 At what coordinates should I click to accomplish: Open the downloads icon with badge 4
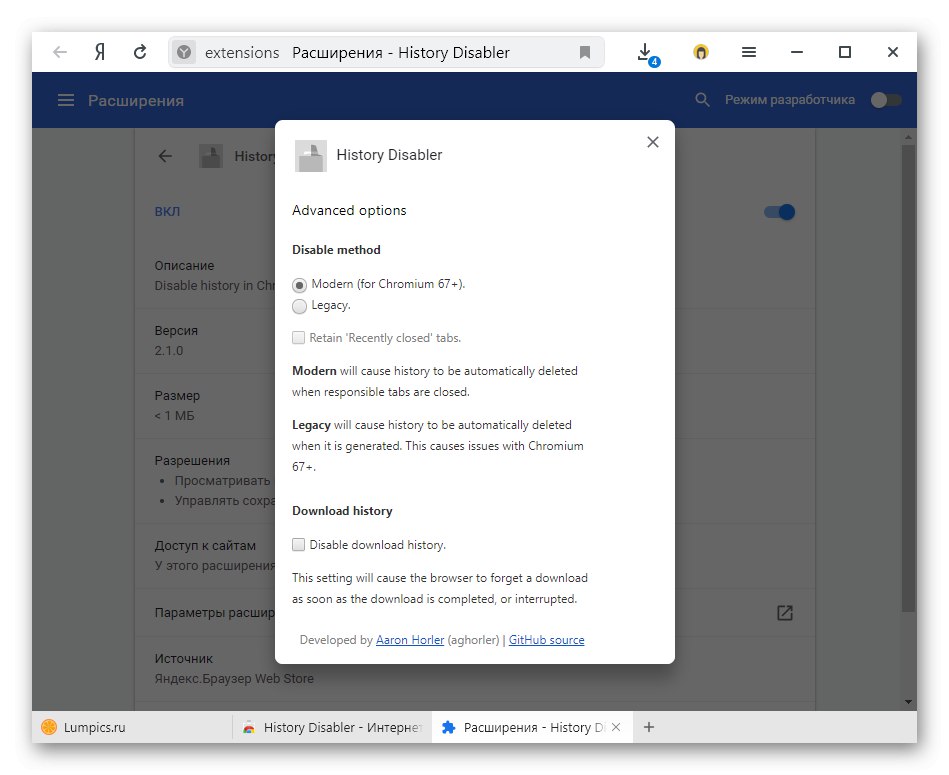(647, 54)
